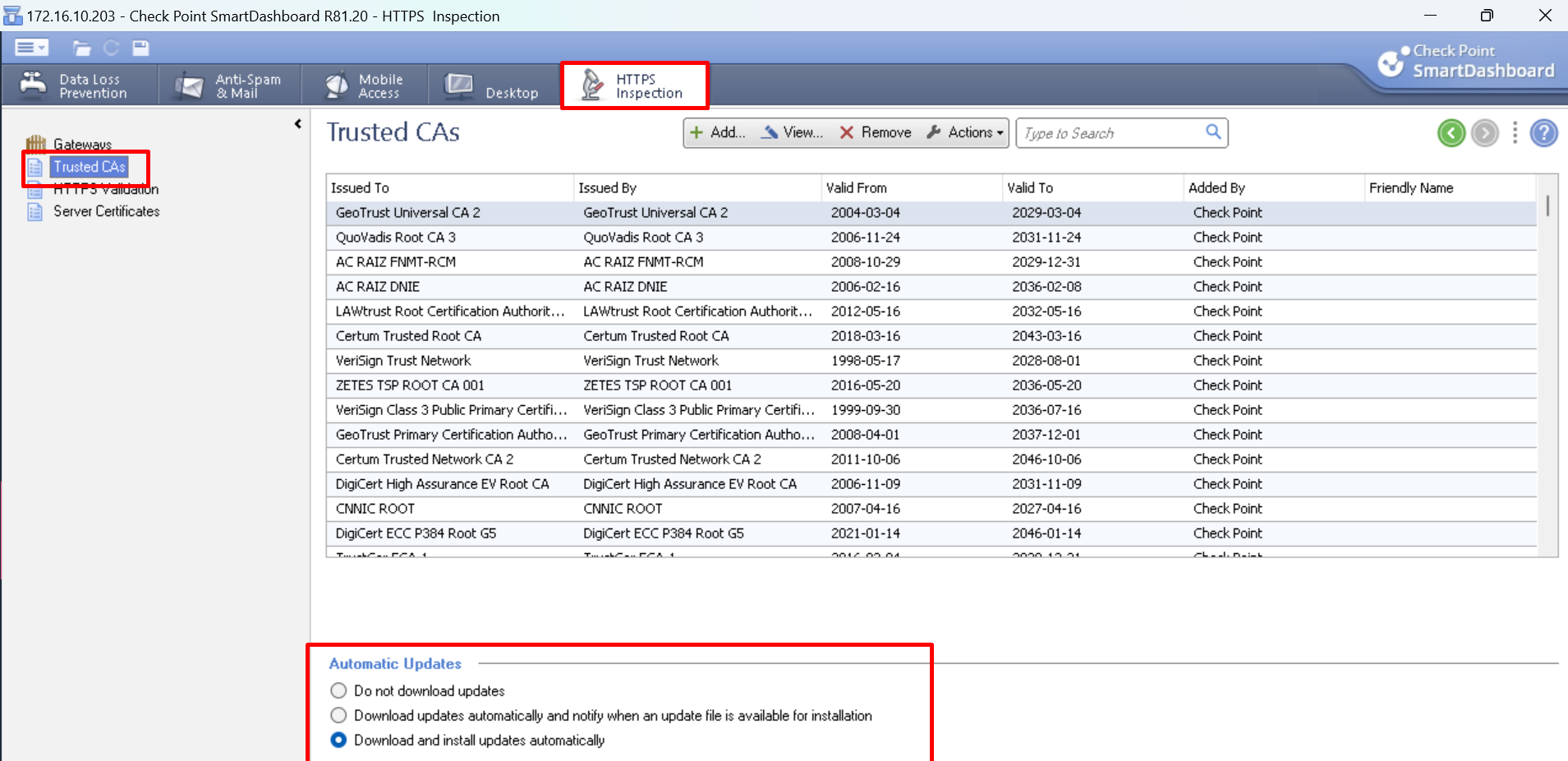Open HTTPS Validation tree item

pos(106,189)
